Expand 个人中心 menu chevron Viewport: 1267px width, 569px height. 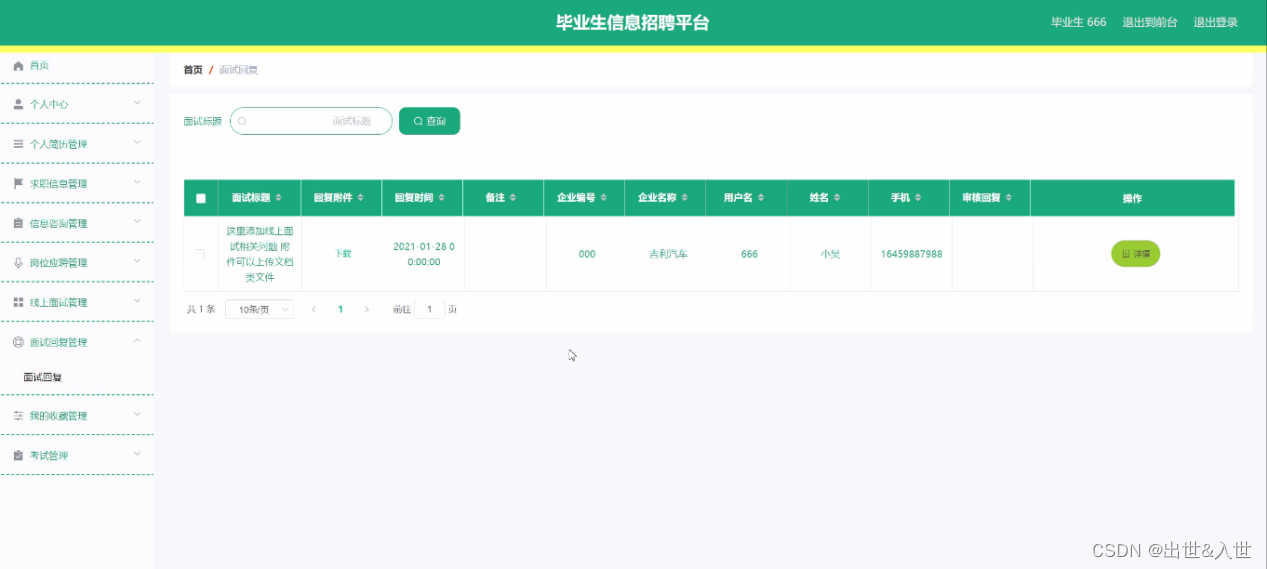pyautogui.click(x=137, y=103)
